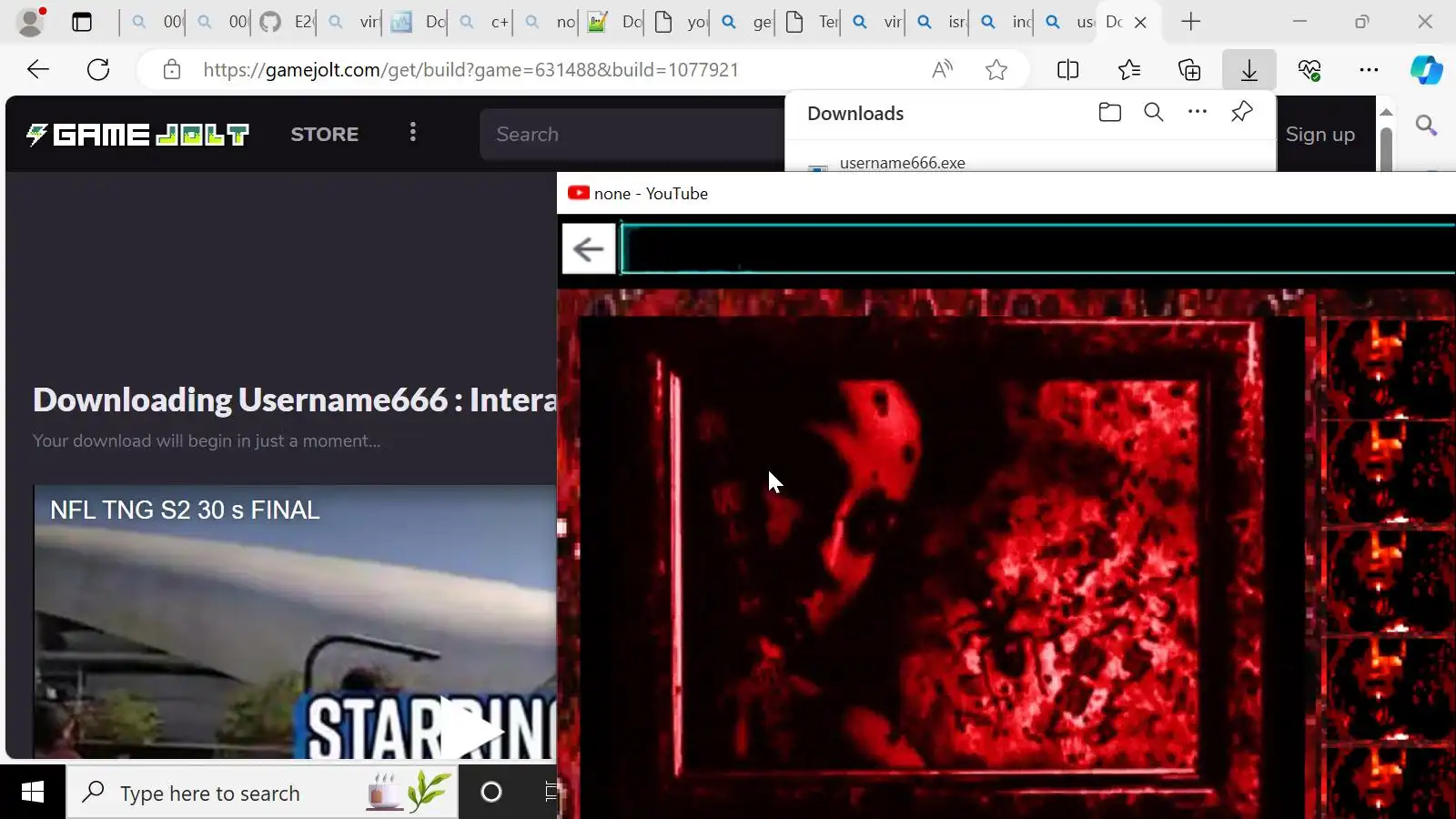The image size is (1456, 819).
Task: Toggle the Downloads toolbar button
Action: (x=1249, y=70)
